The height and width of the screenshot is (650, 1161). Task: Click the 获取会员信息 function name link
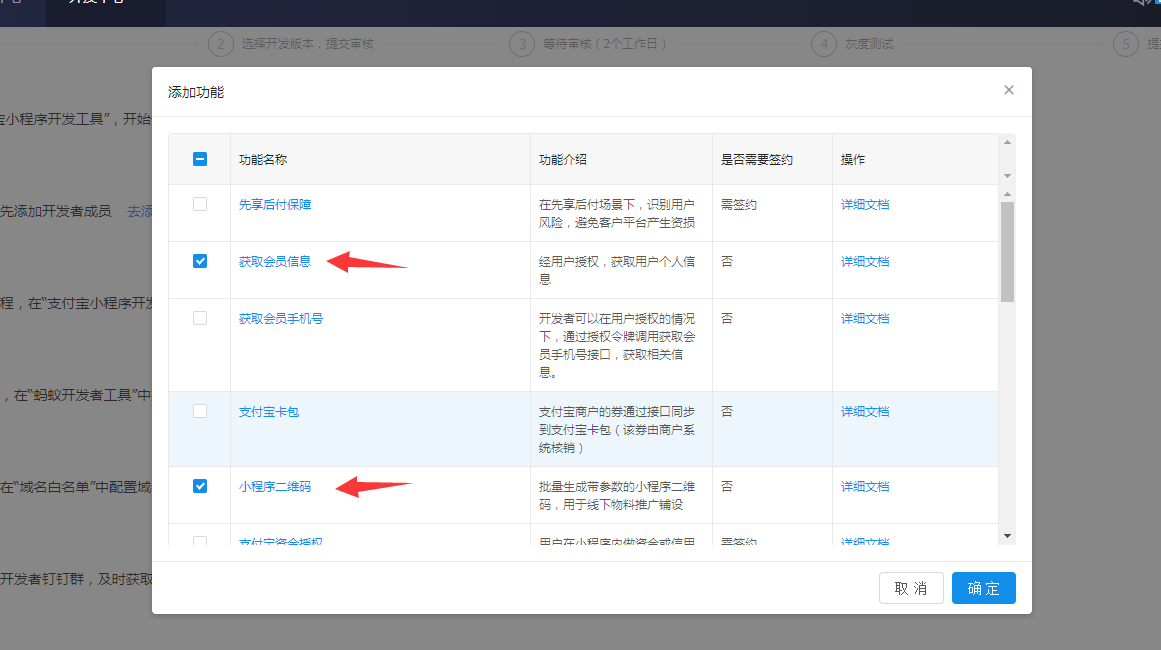[275, 261]
